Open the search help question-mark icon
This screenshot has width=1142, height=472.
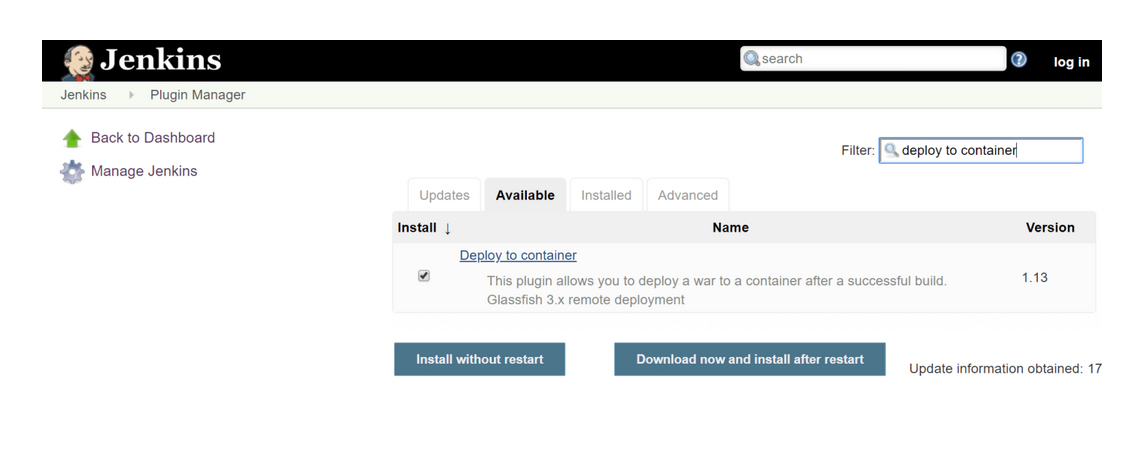[1019, 60]
